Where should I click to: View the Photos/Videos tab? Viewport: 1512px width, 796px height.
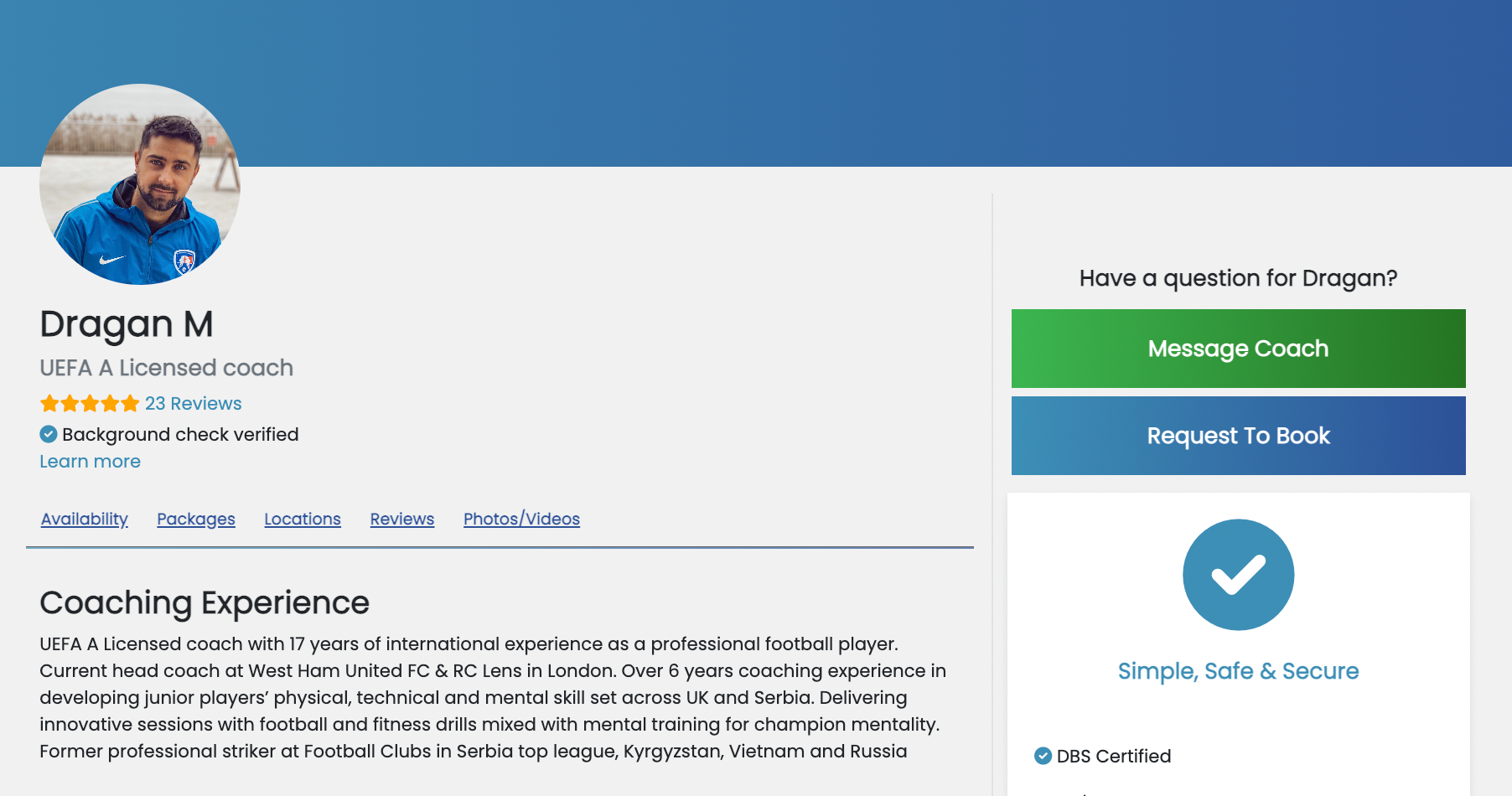tap(521, 519)
